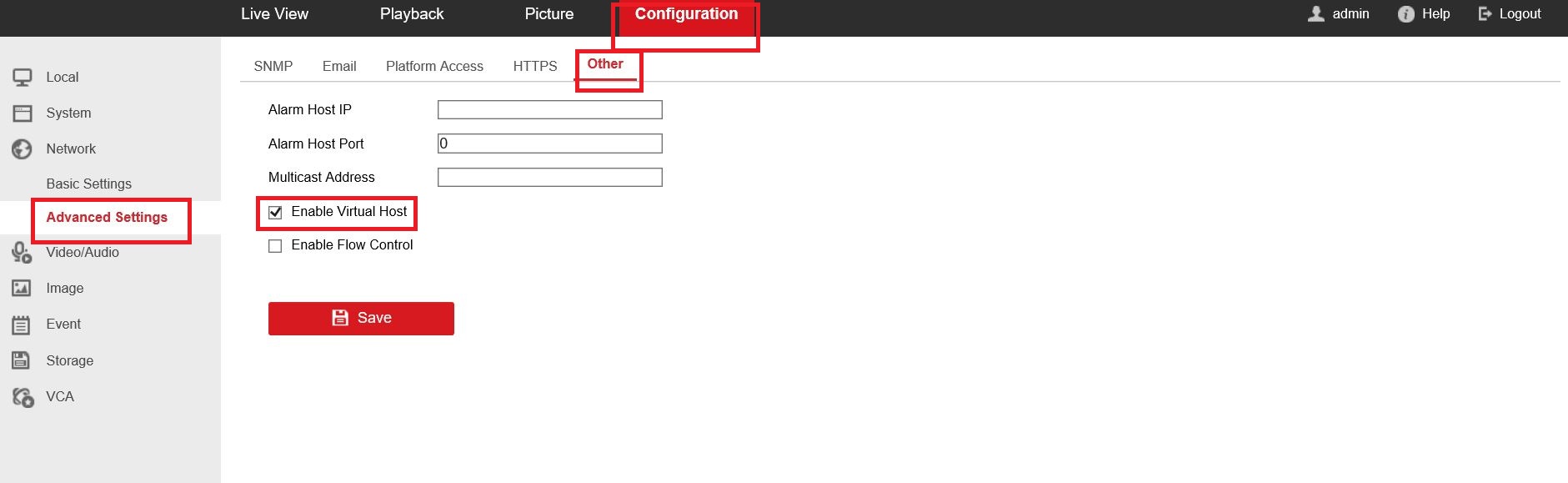Select Advanced Settings in the sidebar
This screenshot has width=1568, height=483.
[x=107, y=217]
